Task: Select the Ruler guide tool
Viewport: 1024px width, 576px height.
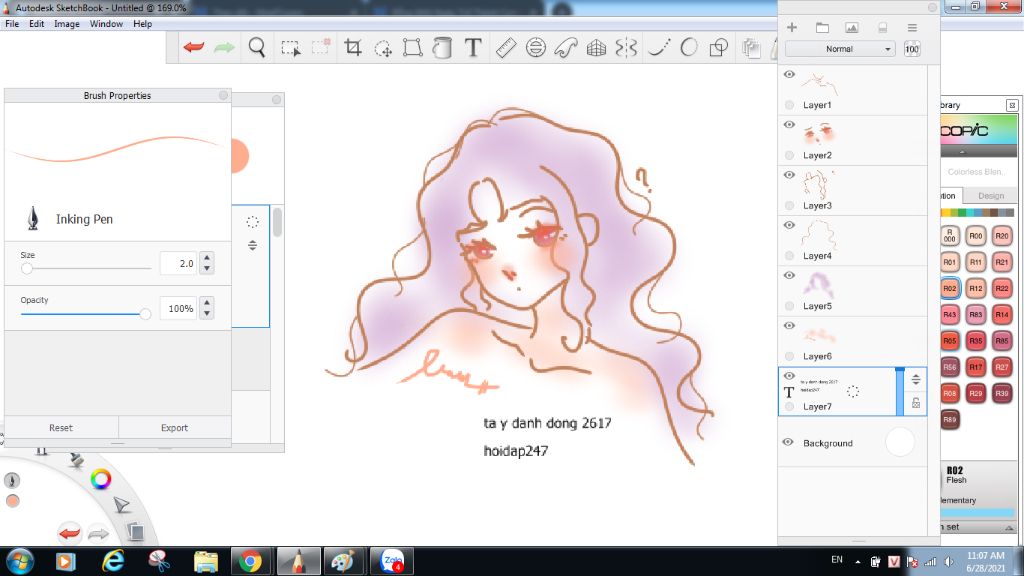Action: pos(505,48)
